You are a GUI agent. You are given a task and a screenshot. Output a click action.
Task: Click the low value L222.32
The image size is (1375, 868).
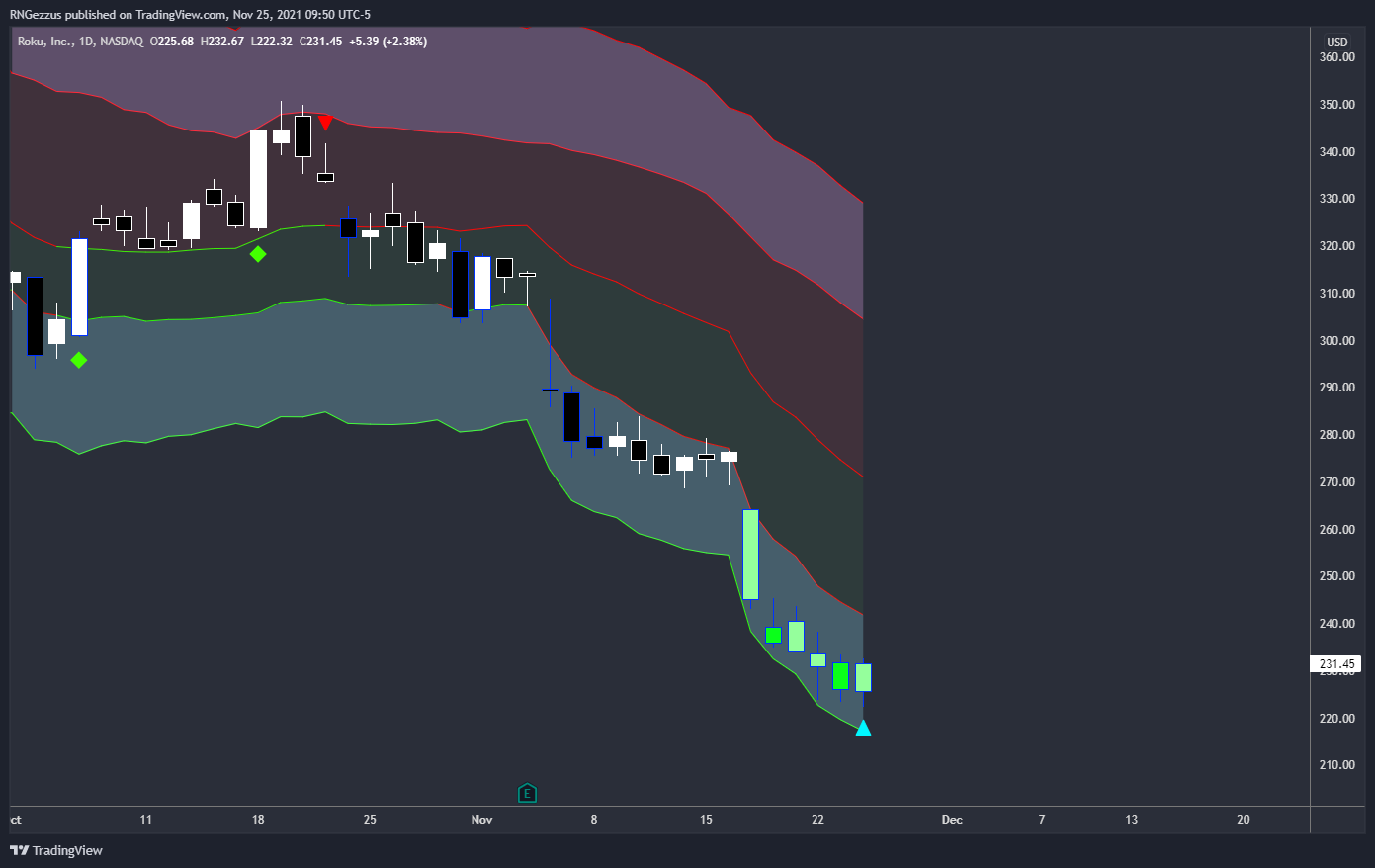click(271, 42)
